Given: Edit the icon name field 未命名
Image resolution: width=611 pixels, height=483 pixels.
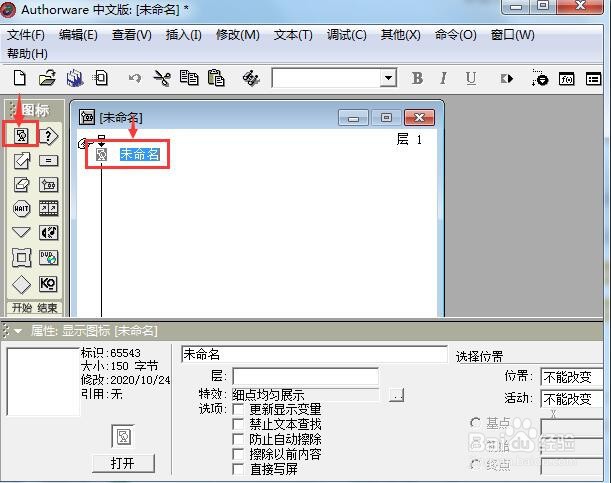Looking at the screenshot, I should (x=314, y=354).
